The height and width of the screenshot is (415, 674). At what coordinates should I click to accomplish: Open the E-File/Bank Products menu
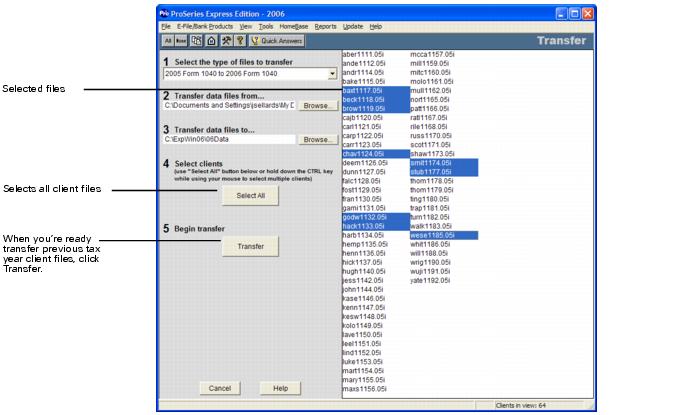205,27
